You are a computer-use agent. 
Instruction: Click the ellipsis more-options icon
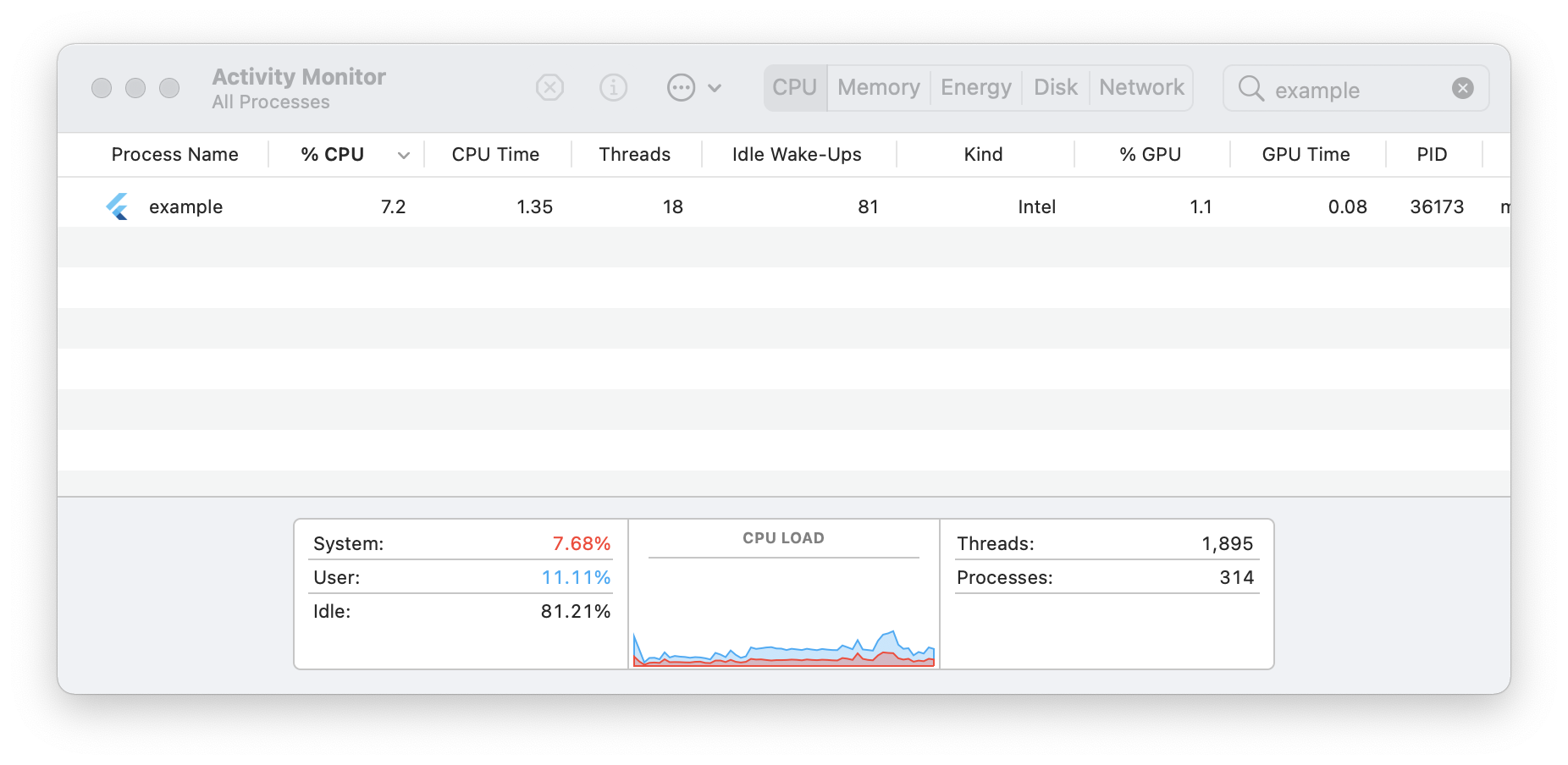click(681, 87)
